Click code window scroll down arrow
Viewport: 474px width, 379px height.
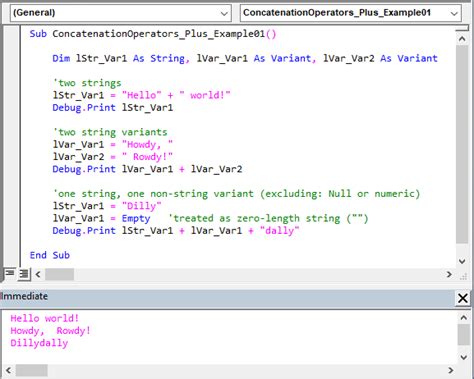[x=462, y=261]
